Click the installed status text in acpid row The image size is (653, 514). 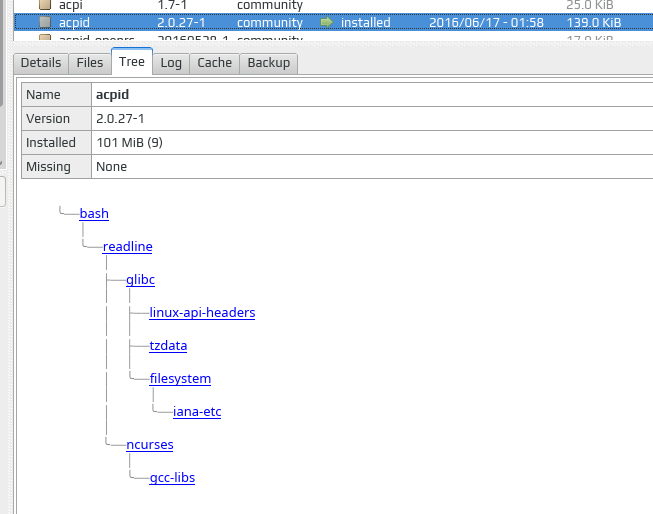[x=366, y=22]
